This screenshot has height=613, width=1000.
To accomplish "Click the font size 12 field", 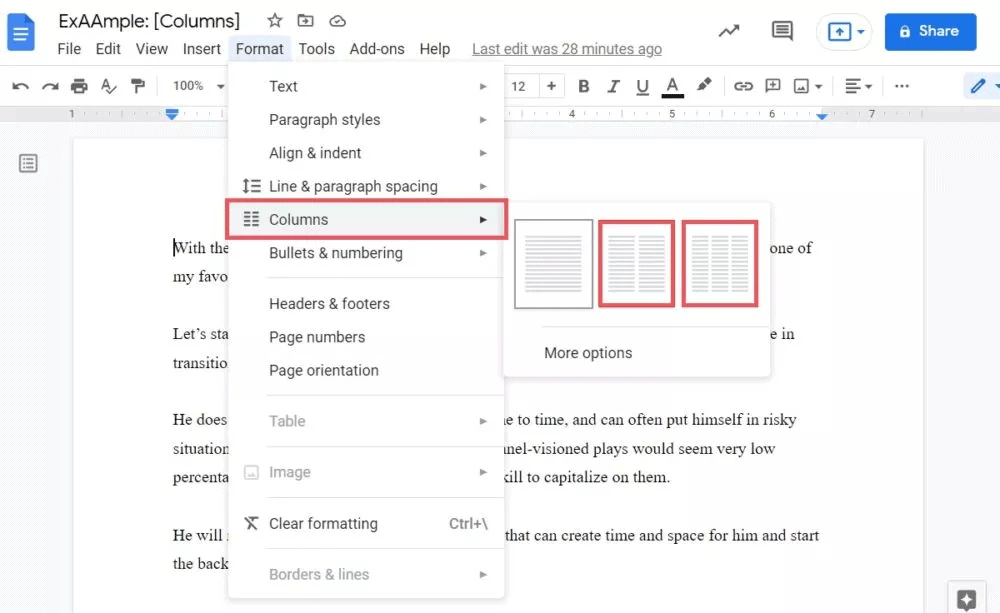I will click(518, 86).
